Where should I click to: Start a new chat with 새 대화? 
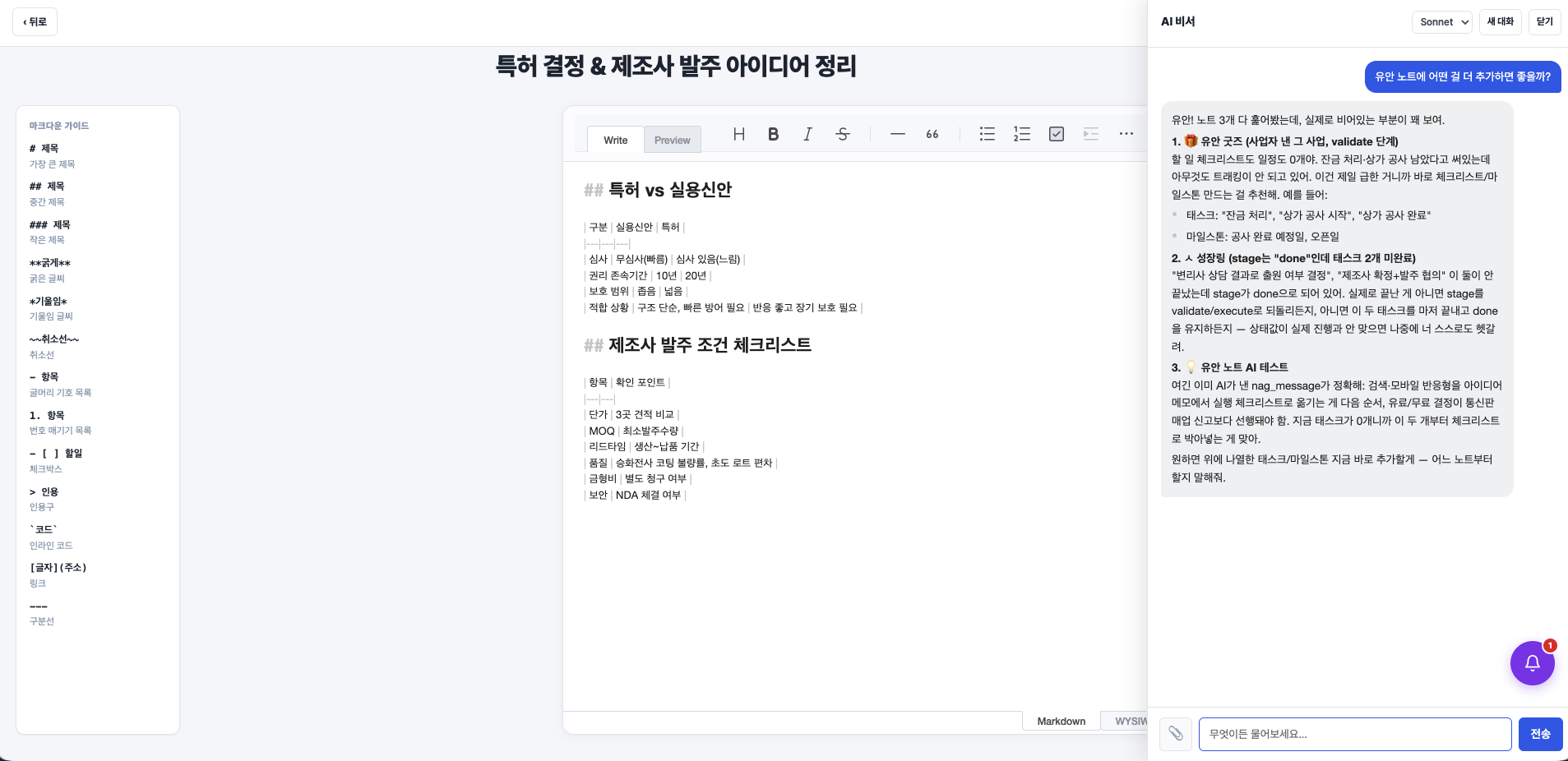point(1500,22)
